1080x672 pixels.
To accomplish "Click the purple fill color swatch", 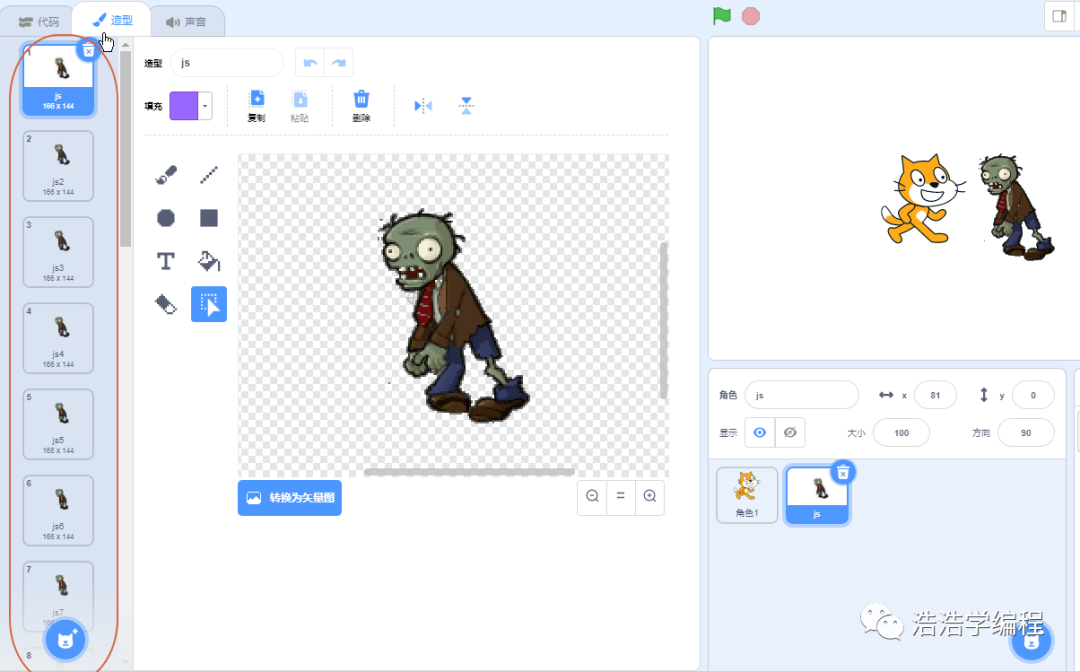I will [x=184, y=106].
